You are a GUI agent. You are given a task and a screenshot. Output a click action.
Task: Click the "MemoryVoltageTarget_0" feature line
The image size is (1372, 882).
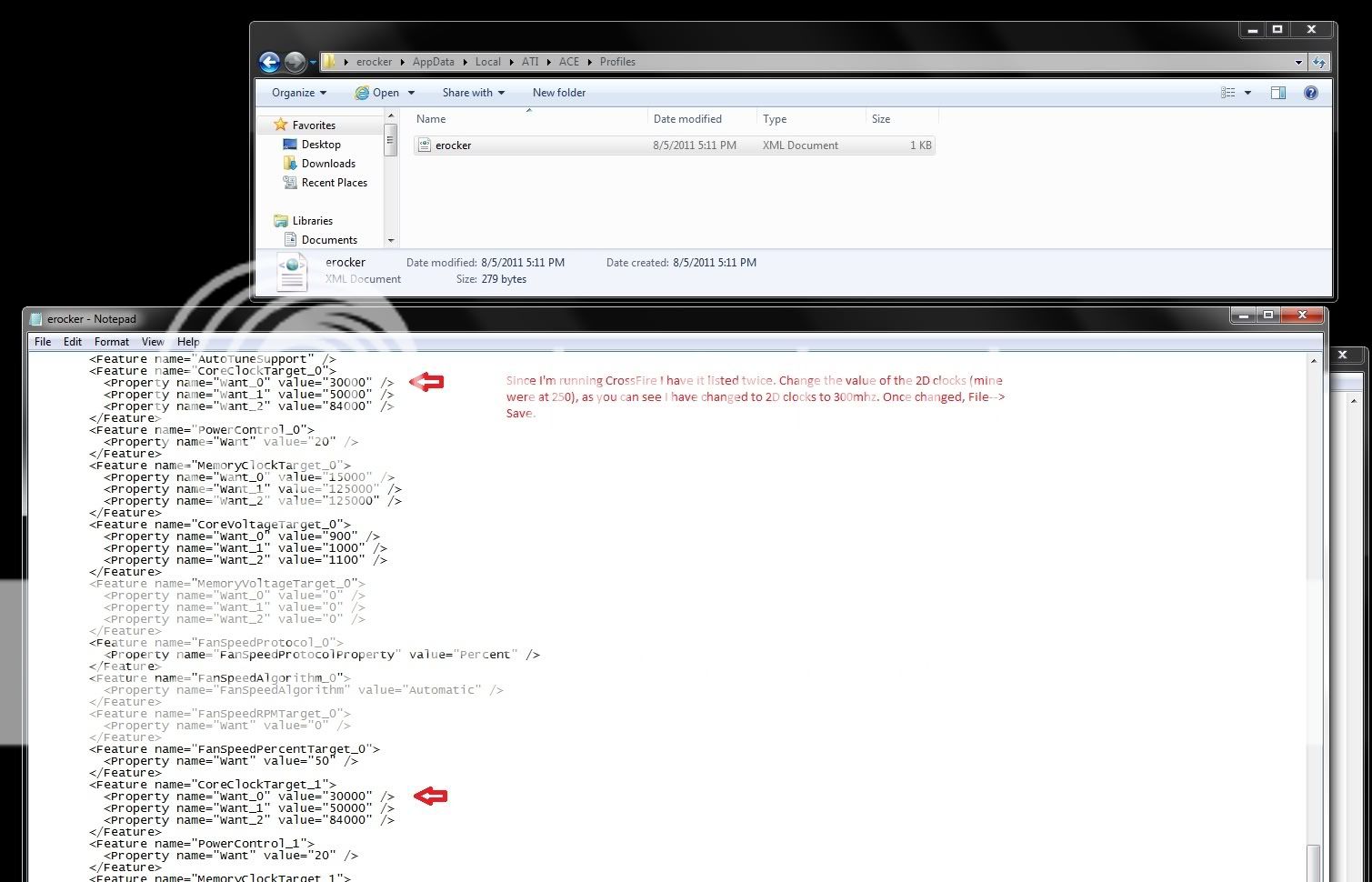tap(227, 584)
